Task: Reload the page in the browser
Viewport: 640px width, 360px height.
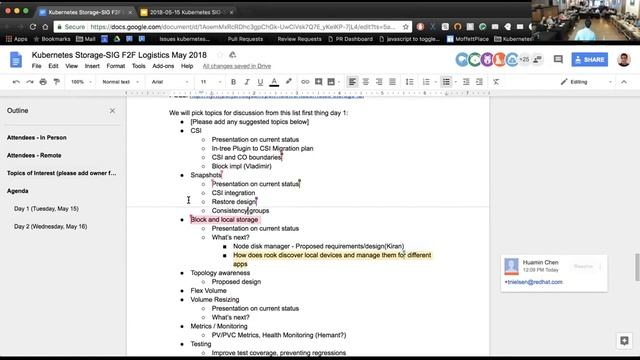Action: point(33,27)
